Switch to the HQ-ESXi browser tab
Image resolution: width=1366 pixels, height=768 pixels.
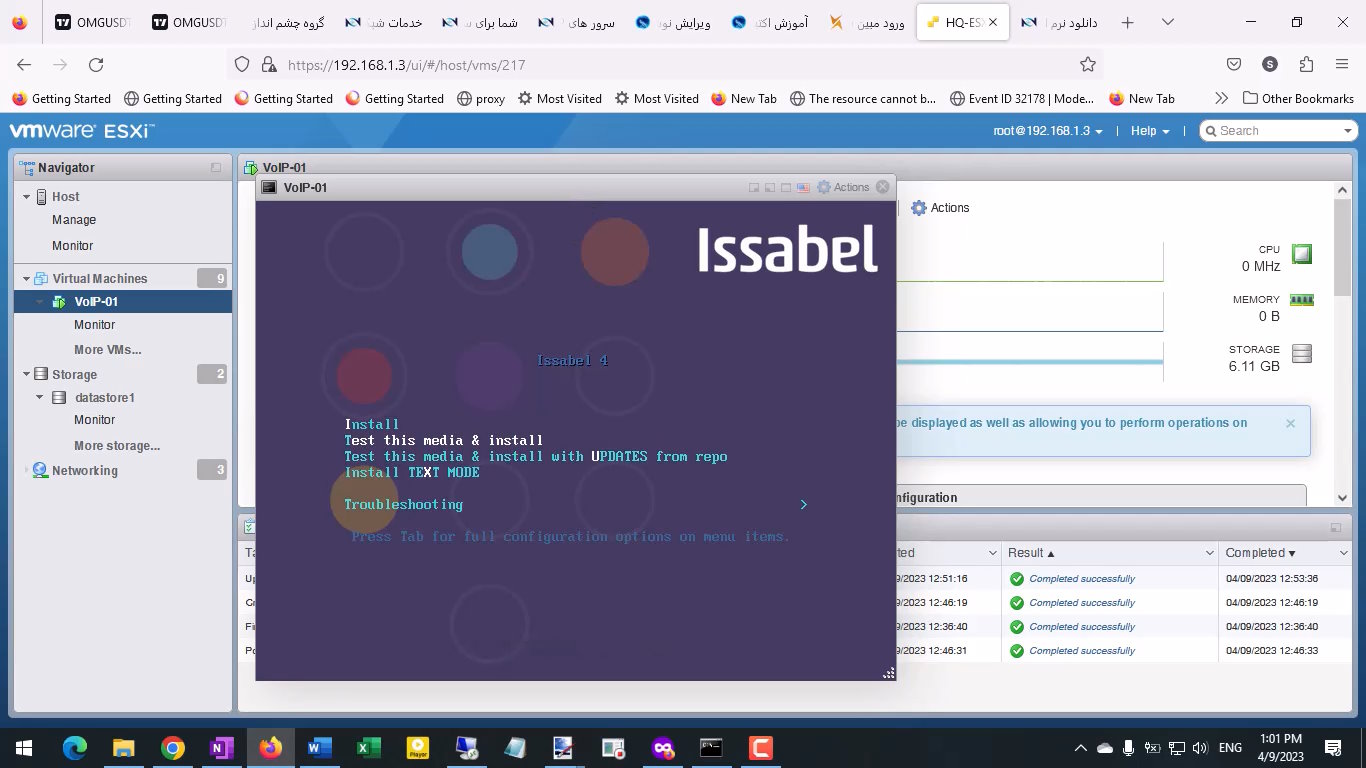(960, 22)
